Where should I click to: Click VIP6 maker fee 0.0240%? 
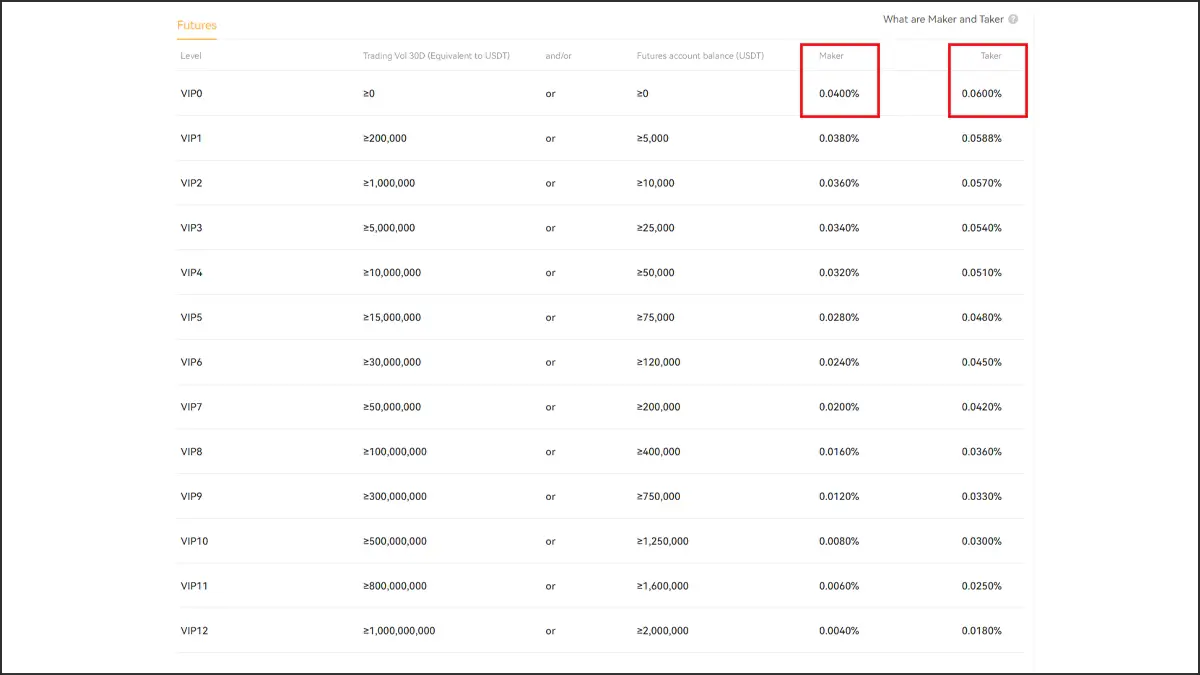(x=839, y=362)
